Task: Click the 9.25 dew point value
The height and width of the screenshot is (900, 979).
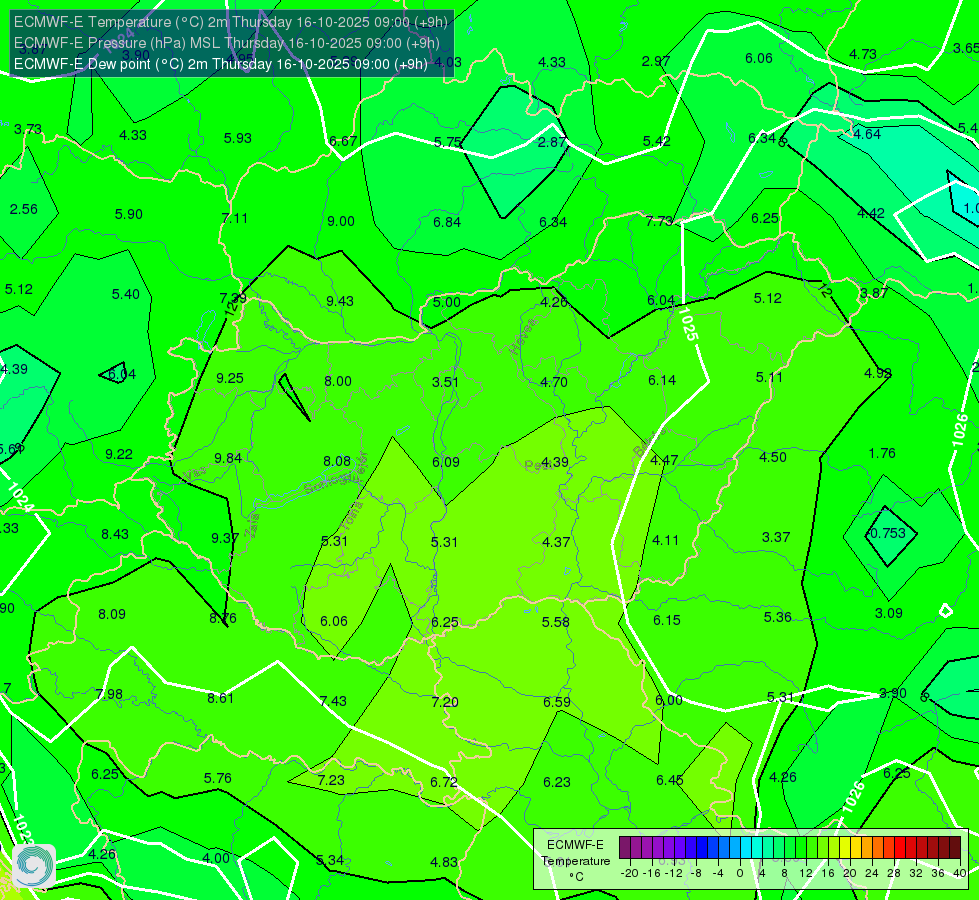Action: pyautogui.click(x=230, y=378)
